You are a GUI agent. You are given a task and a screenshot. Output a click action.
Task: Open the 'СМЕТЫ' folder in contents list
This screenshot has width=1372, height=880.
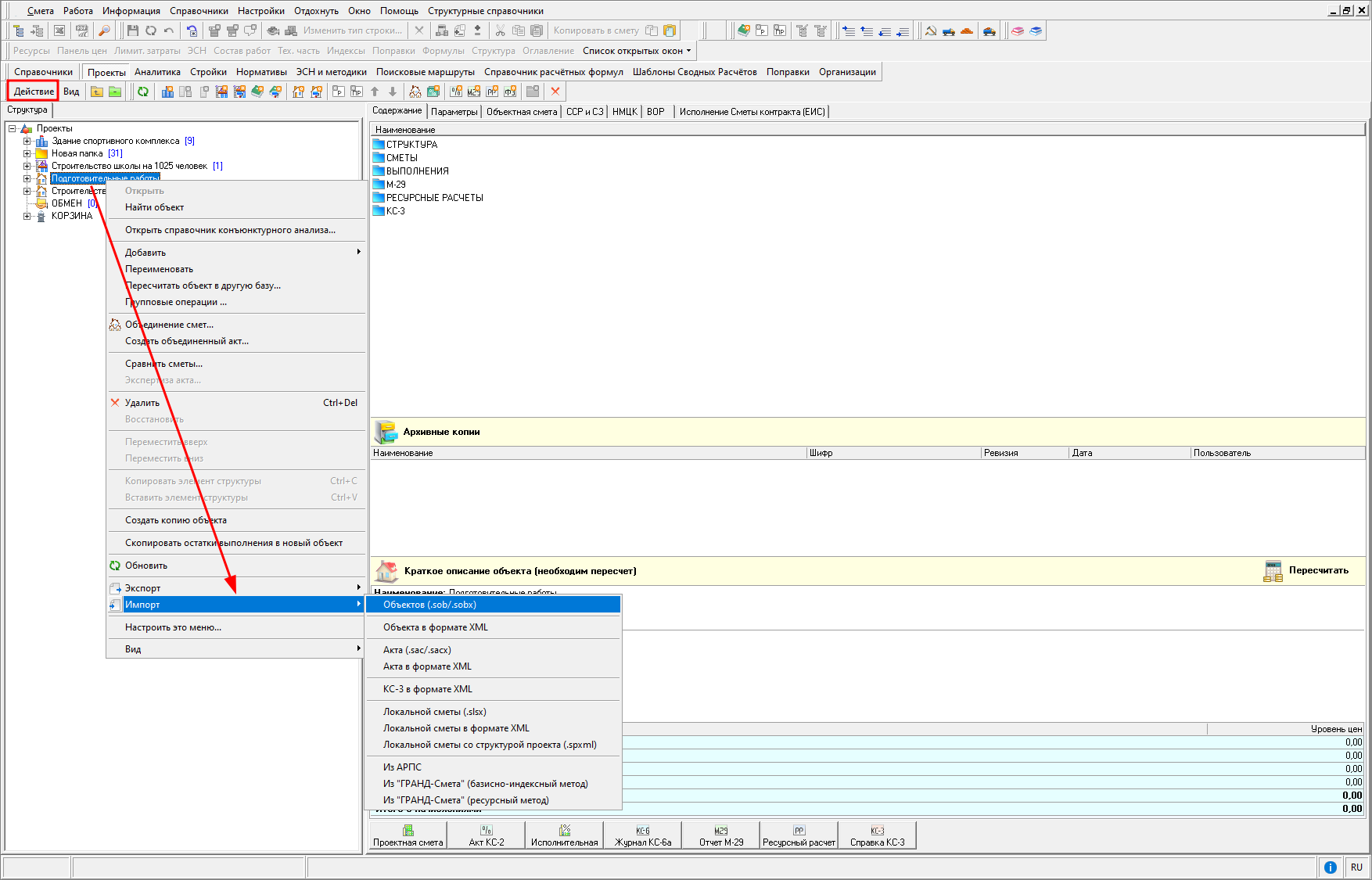(x=401, y=158)
